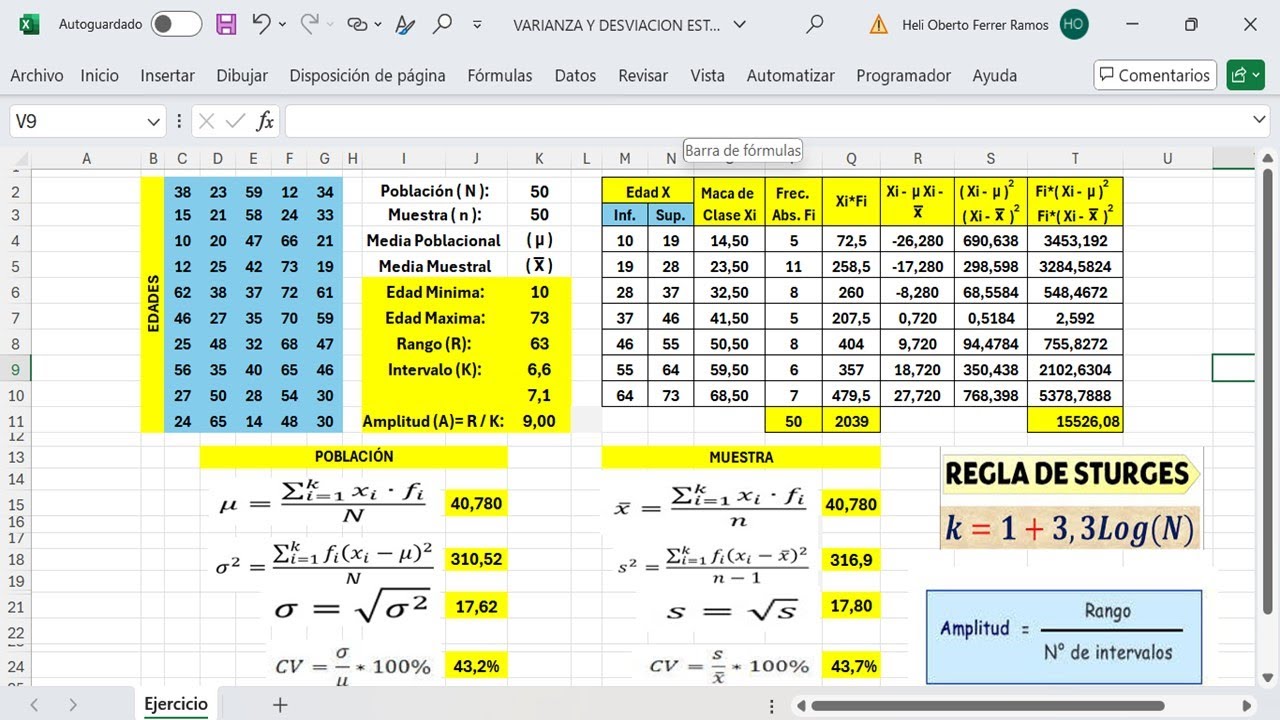The image size is (1280, 720).
Task: Open the Automatizar ribbon tab
Action: click(791, 75)
